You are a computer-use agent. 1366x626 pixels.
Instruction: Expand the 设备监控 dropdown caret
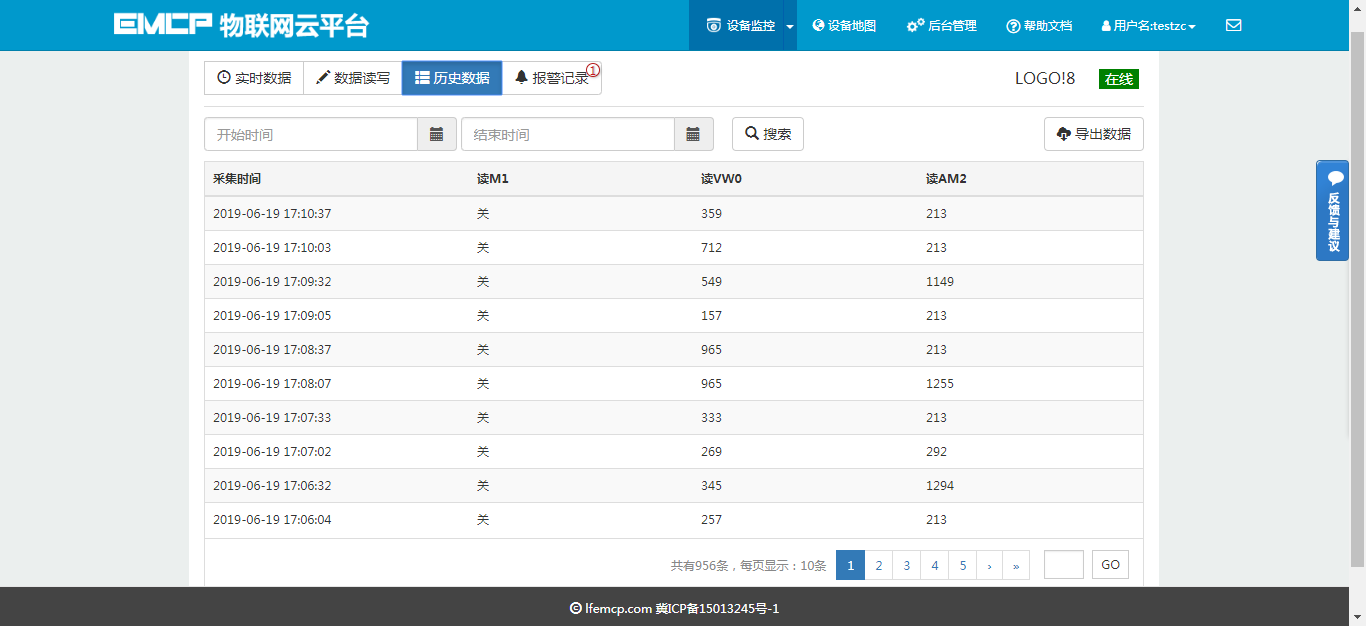pos(790,27)
